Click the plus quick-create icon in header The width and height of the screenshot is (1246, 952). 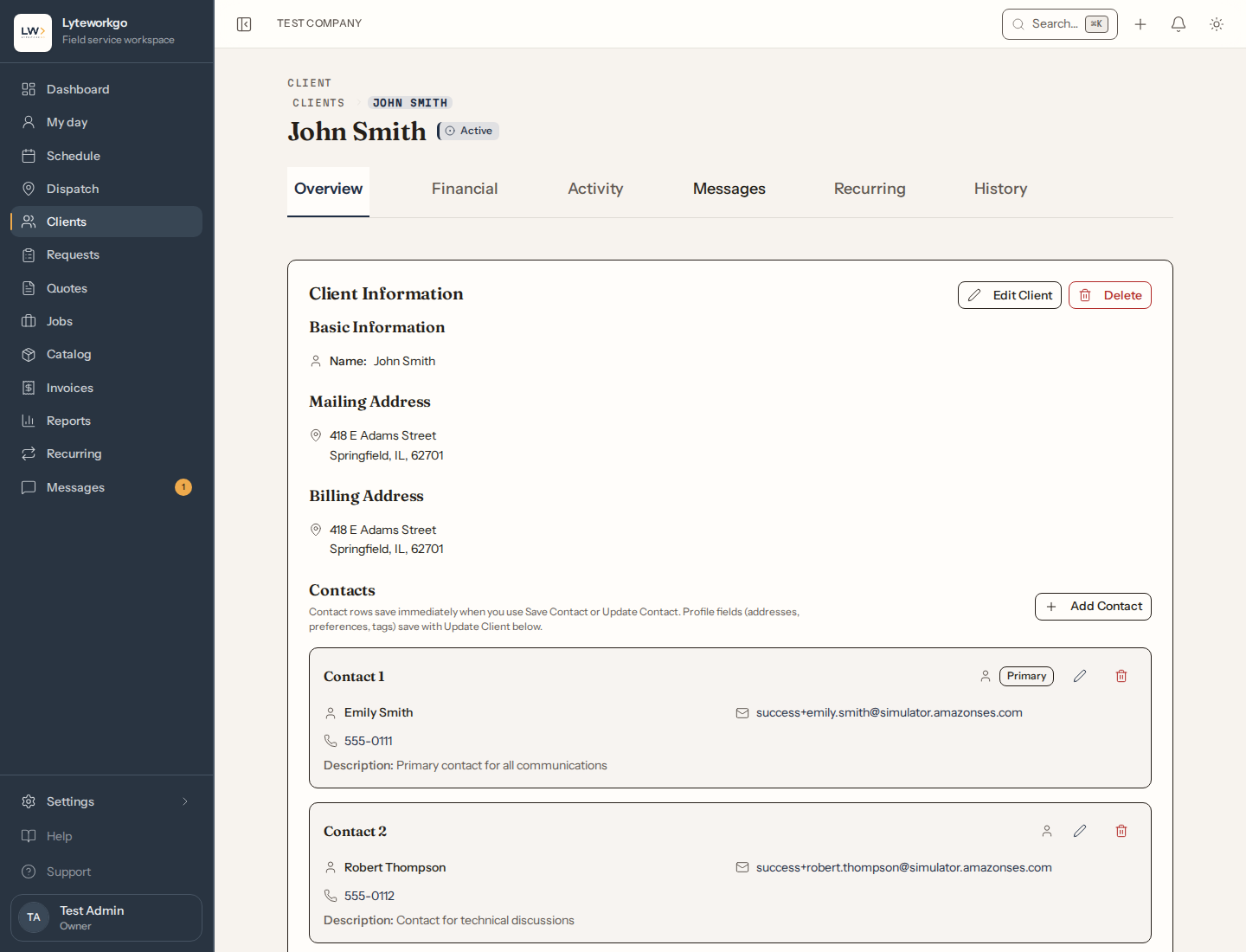coord(1140,24)
